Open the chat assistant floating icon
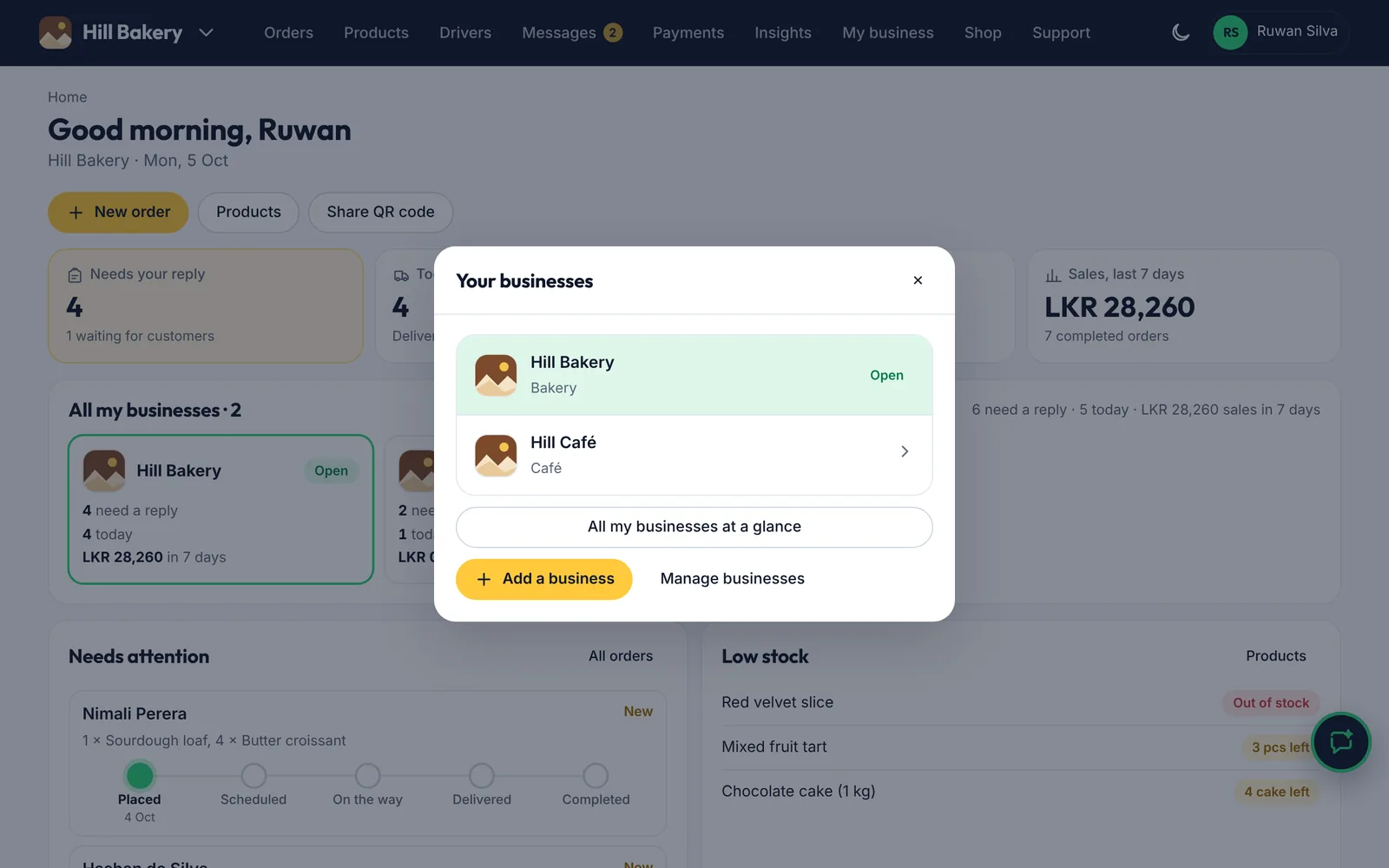Viewport: 1389px width, 868px height. pos(1341,742)
